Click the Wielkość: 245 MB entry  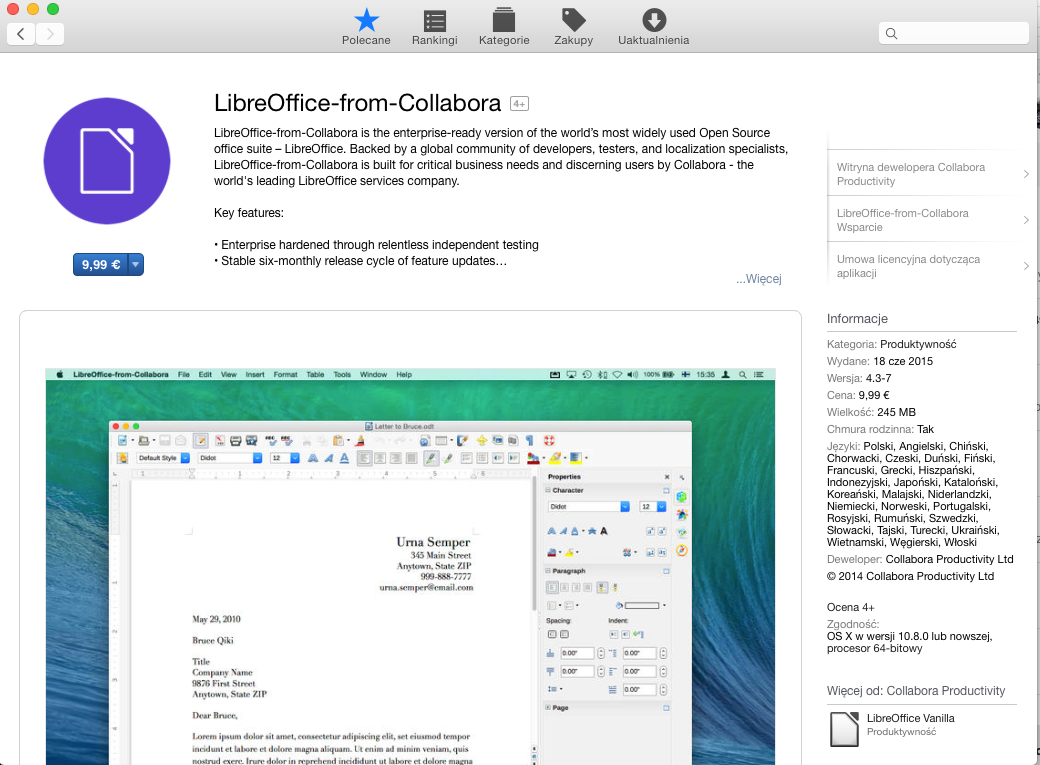tap(871, 412)
